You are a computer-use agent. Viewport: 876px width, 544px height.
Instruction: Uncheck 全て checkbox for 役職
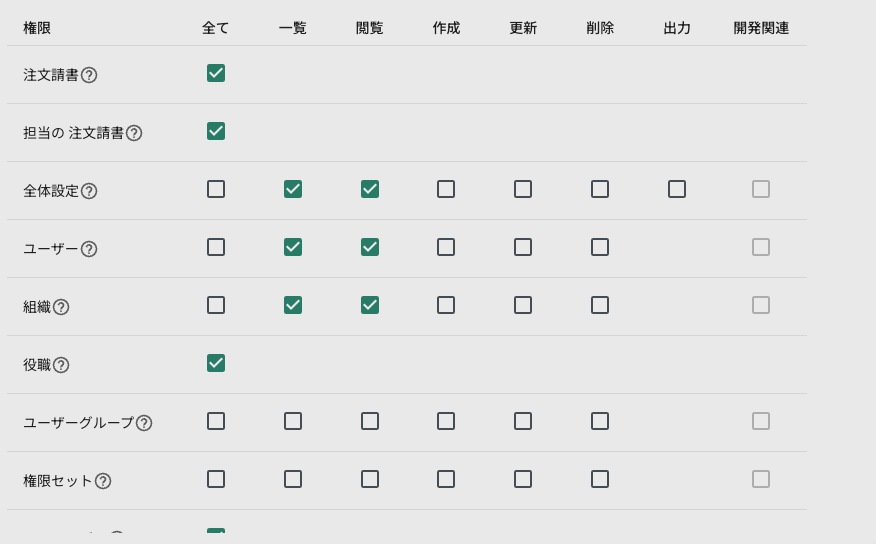point(216,364)
